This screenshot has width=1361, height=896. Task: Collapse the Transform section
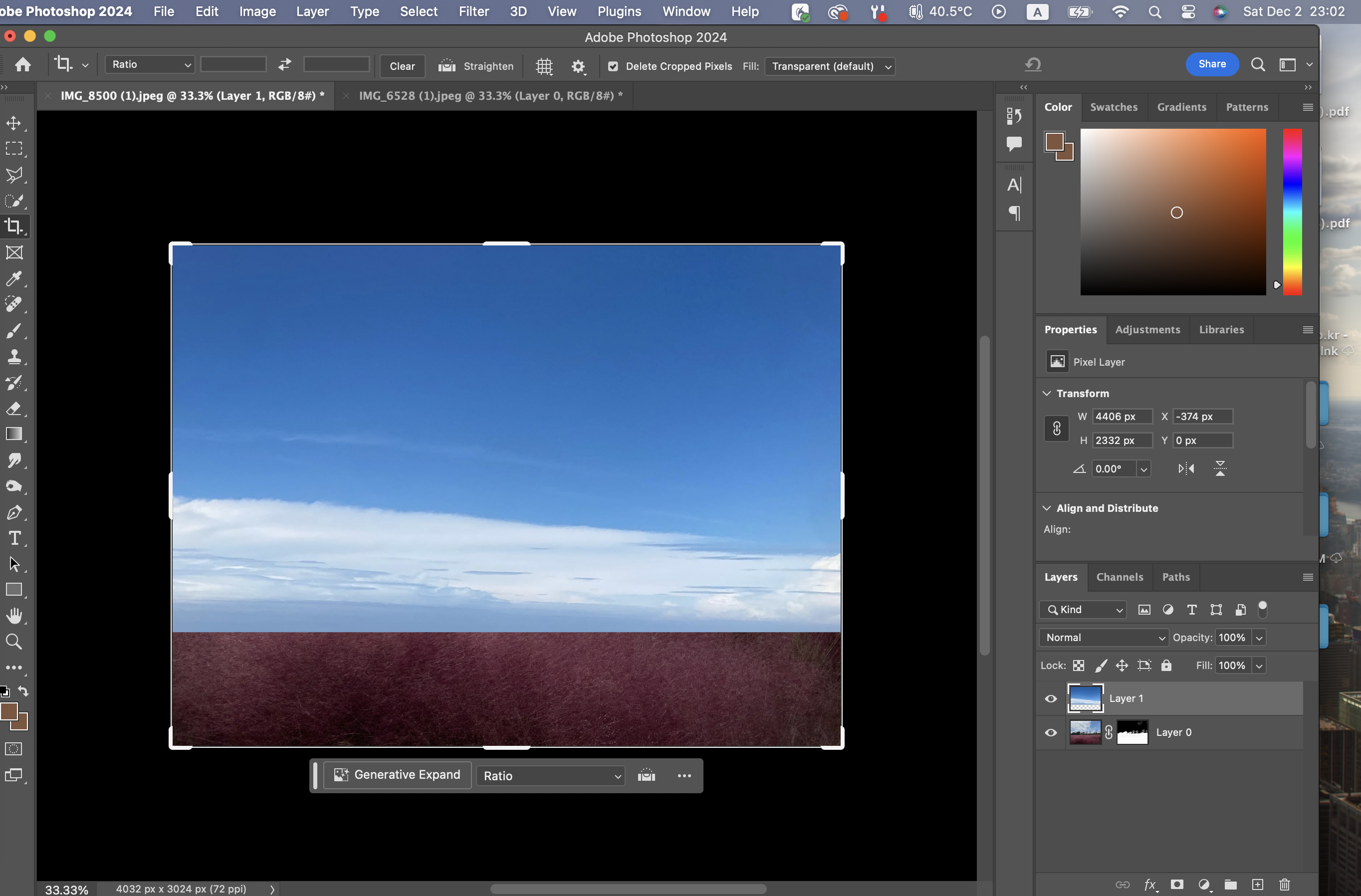1047,394
